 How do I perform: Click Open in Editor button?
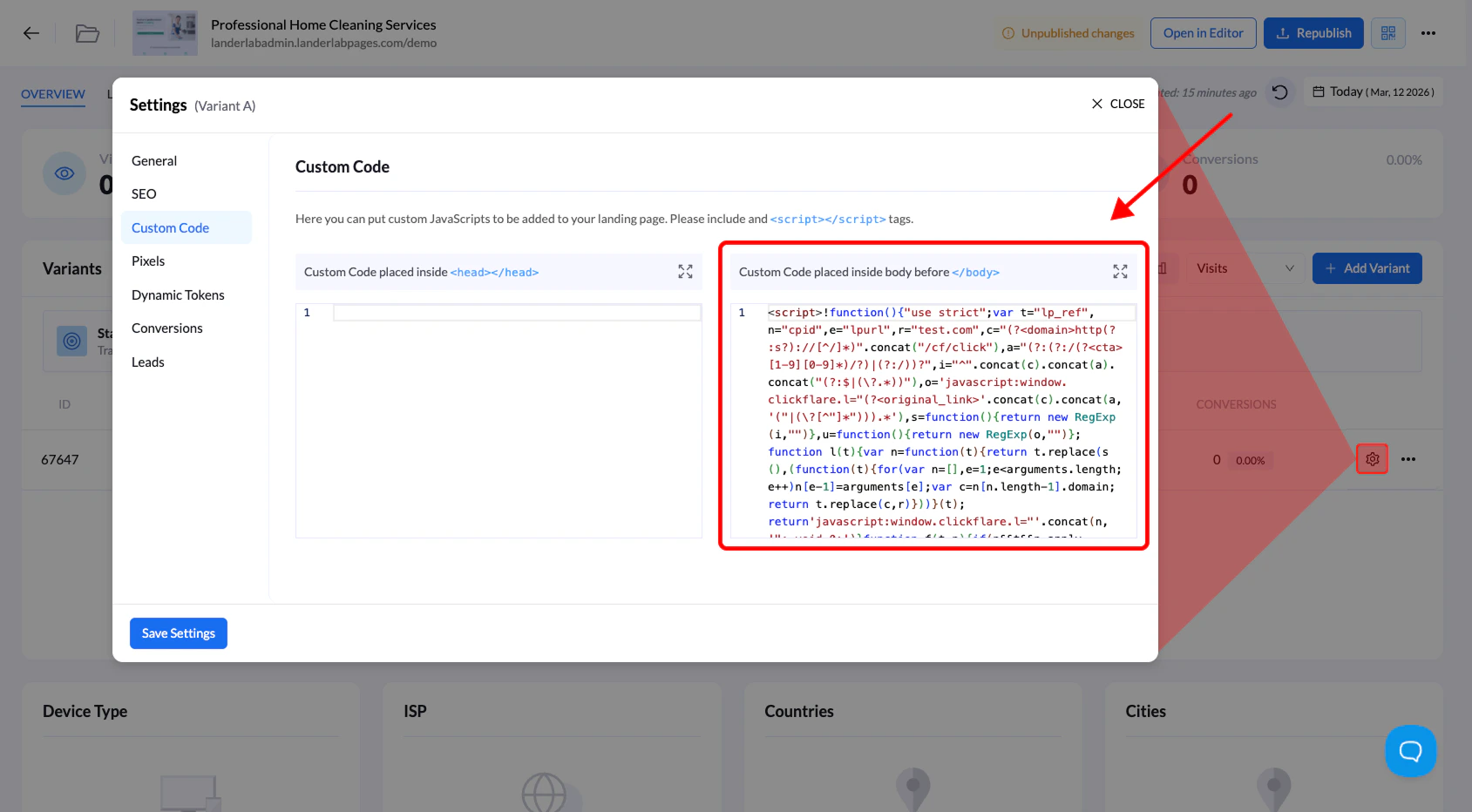pos(1203,33)
